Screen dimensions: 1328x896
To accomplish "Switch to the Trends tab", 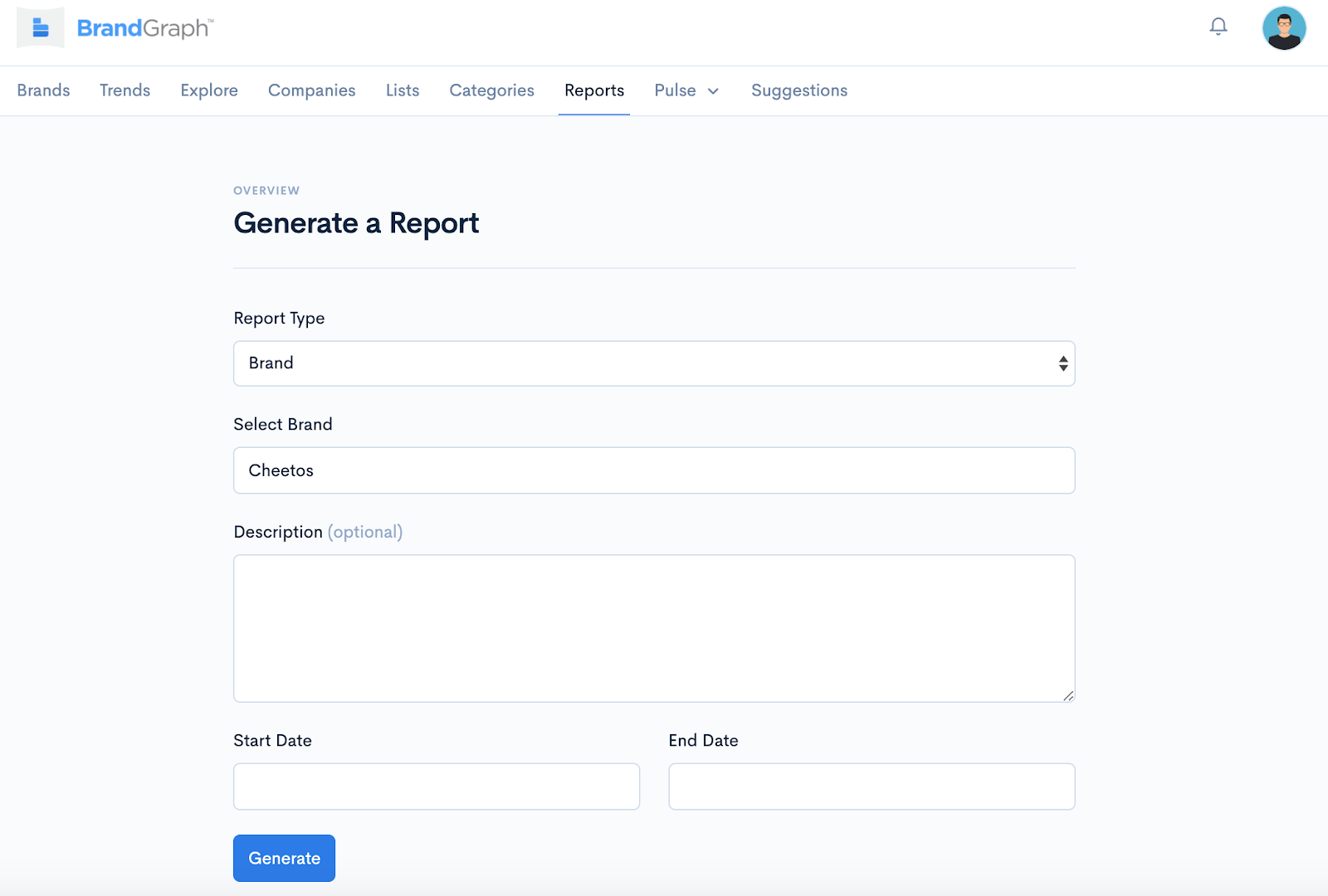I will click(124, 90).
